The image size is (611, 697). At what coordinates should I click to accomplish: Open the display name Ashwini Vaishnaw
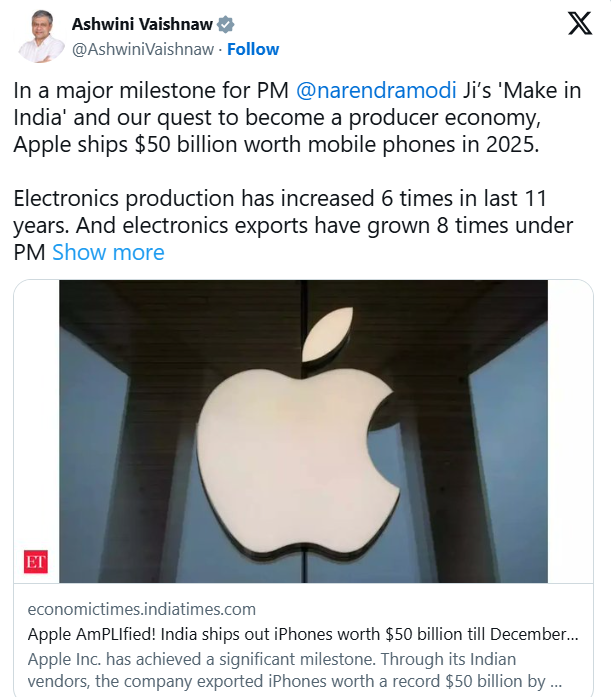coord(142,24)
